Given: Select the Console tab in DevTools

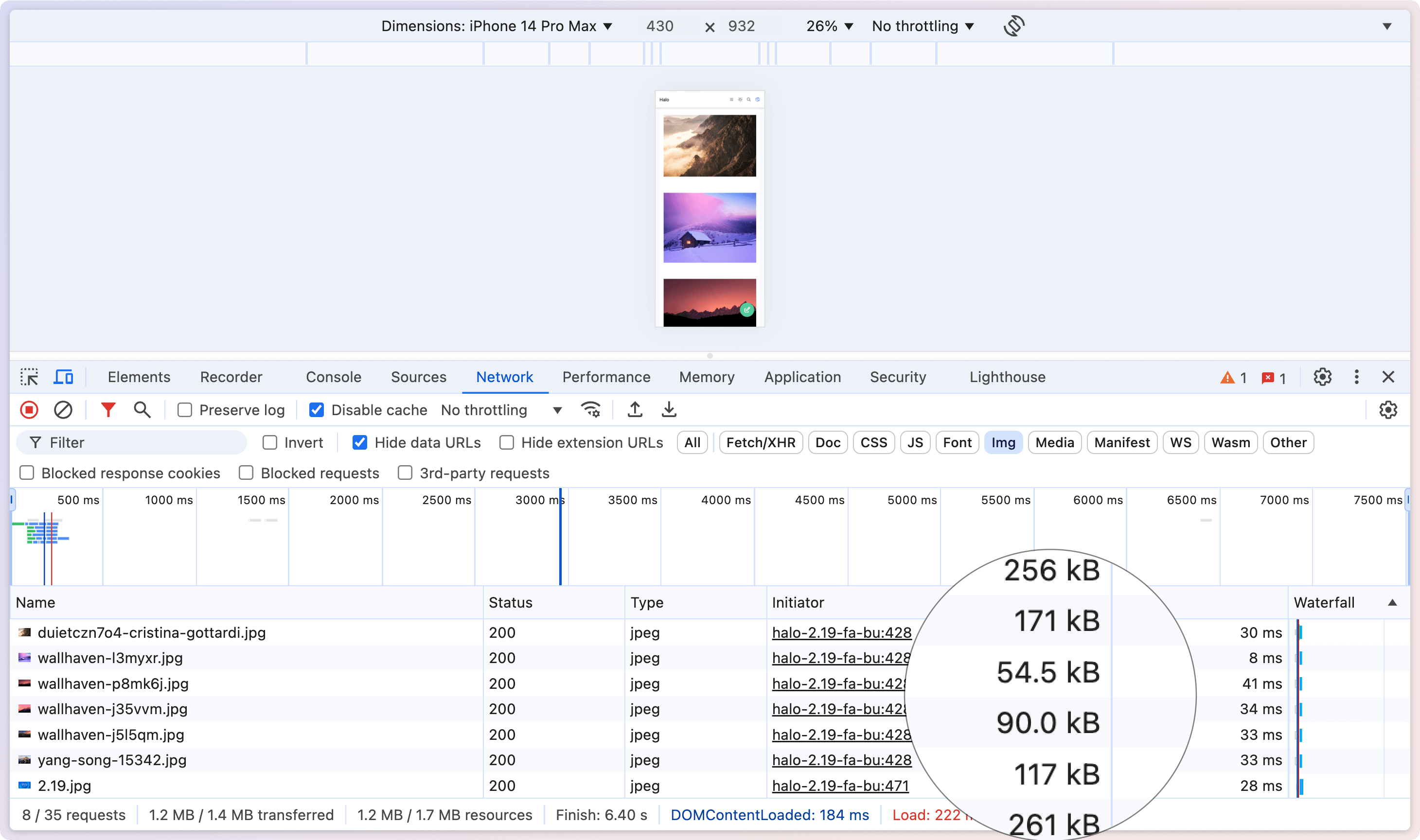Looking at the screenshot, I should pyautogui.click(x=333, y=377).
